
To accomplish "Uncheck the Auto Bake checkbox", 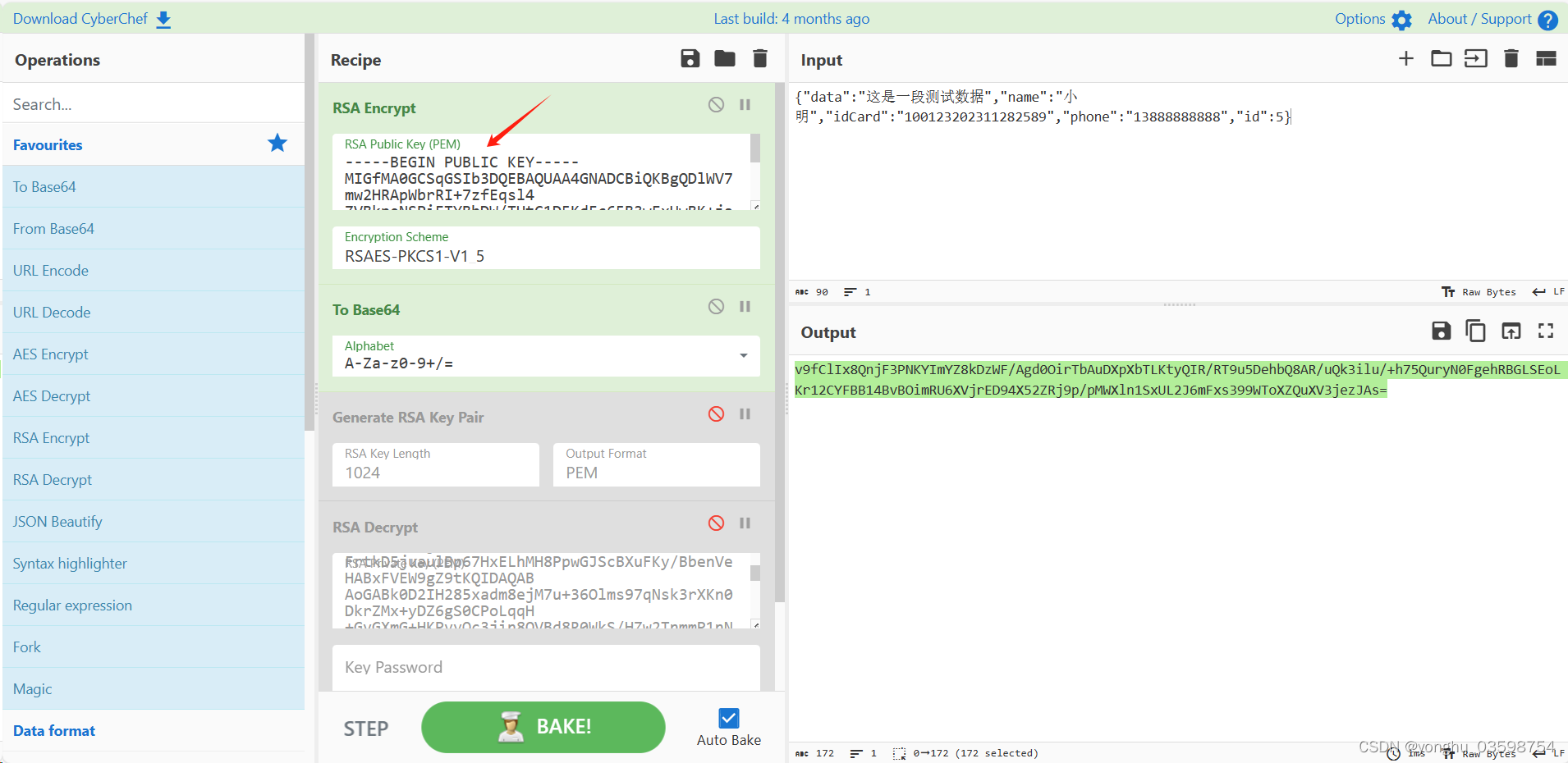I will (728, 718).
